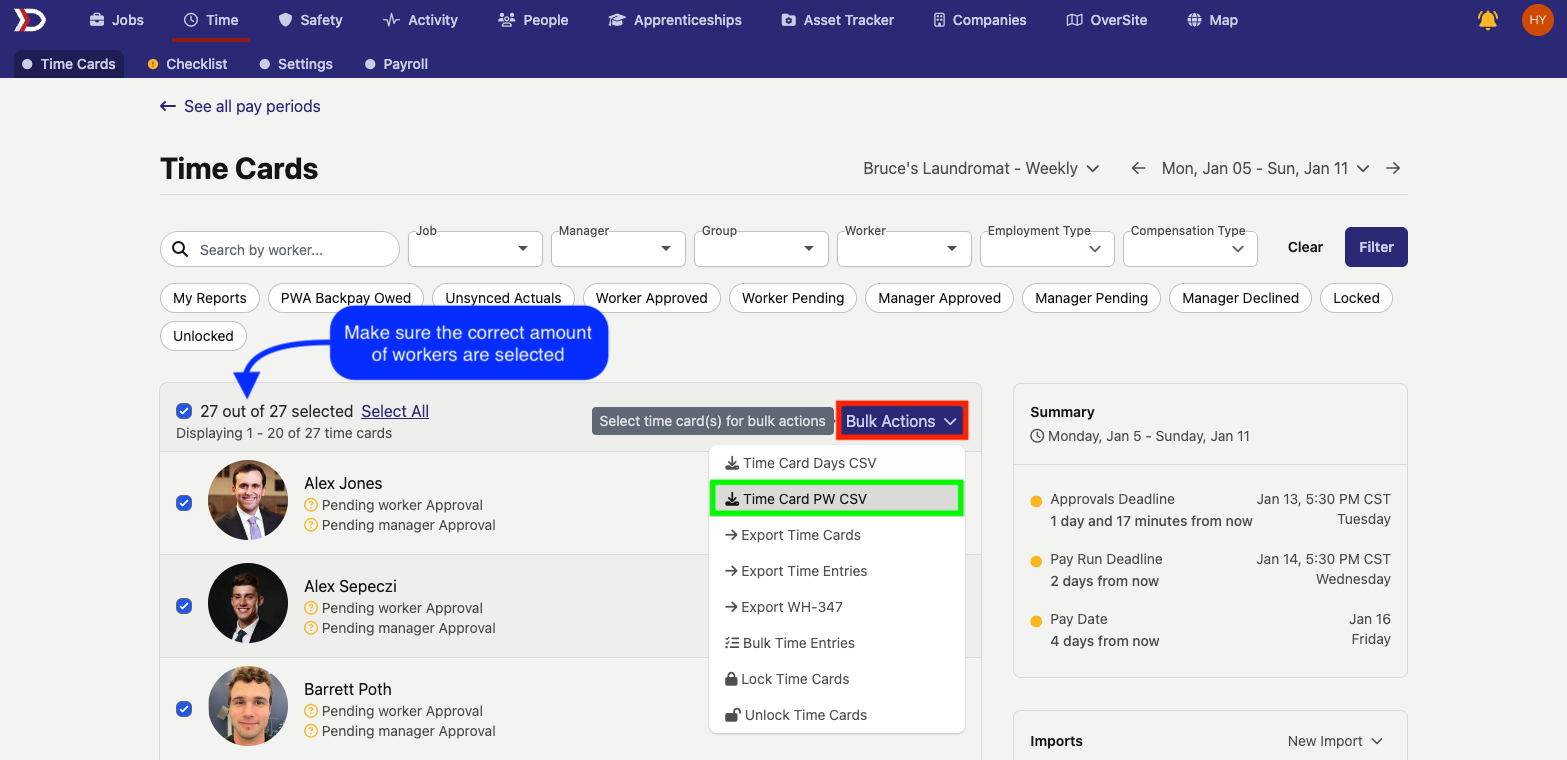Click the Select All link

[395, 411]
